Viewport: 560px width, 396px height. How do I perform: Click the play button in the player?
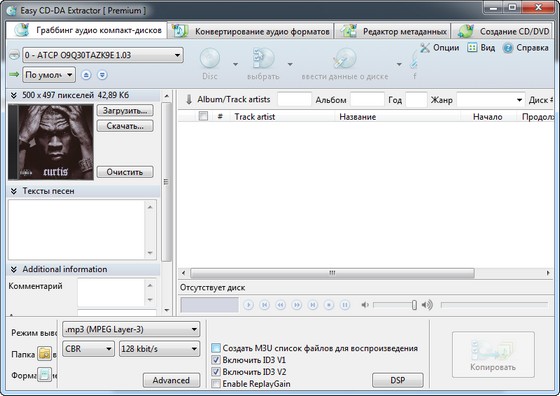click(248, 305)
